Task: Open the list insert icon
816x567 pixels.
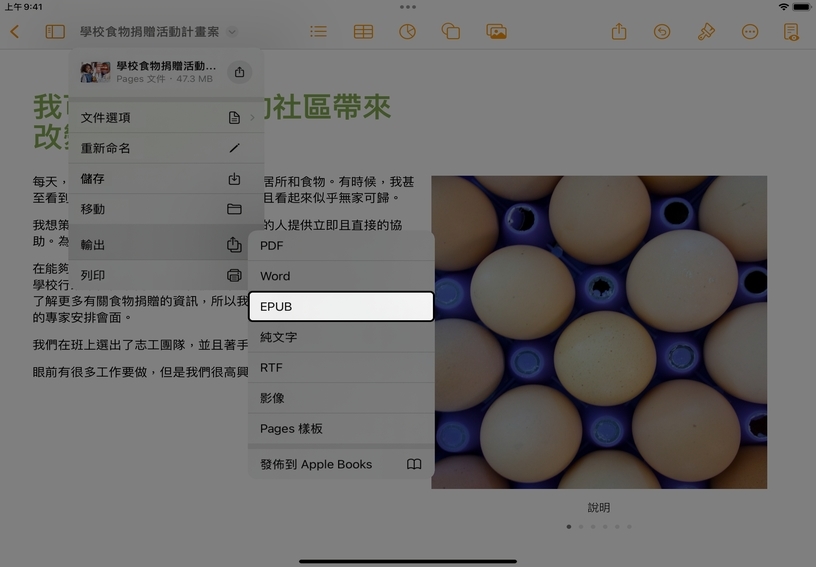Action: (318, 32)
